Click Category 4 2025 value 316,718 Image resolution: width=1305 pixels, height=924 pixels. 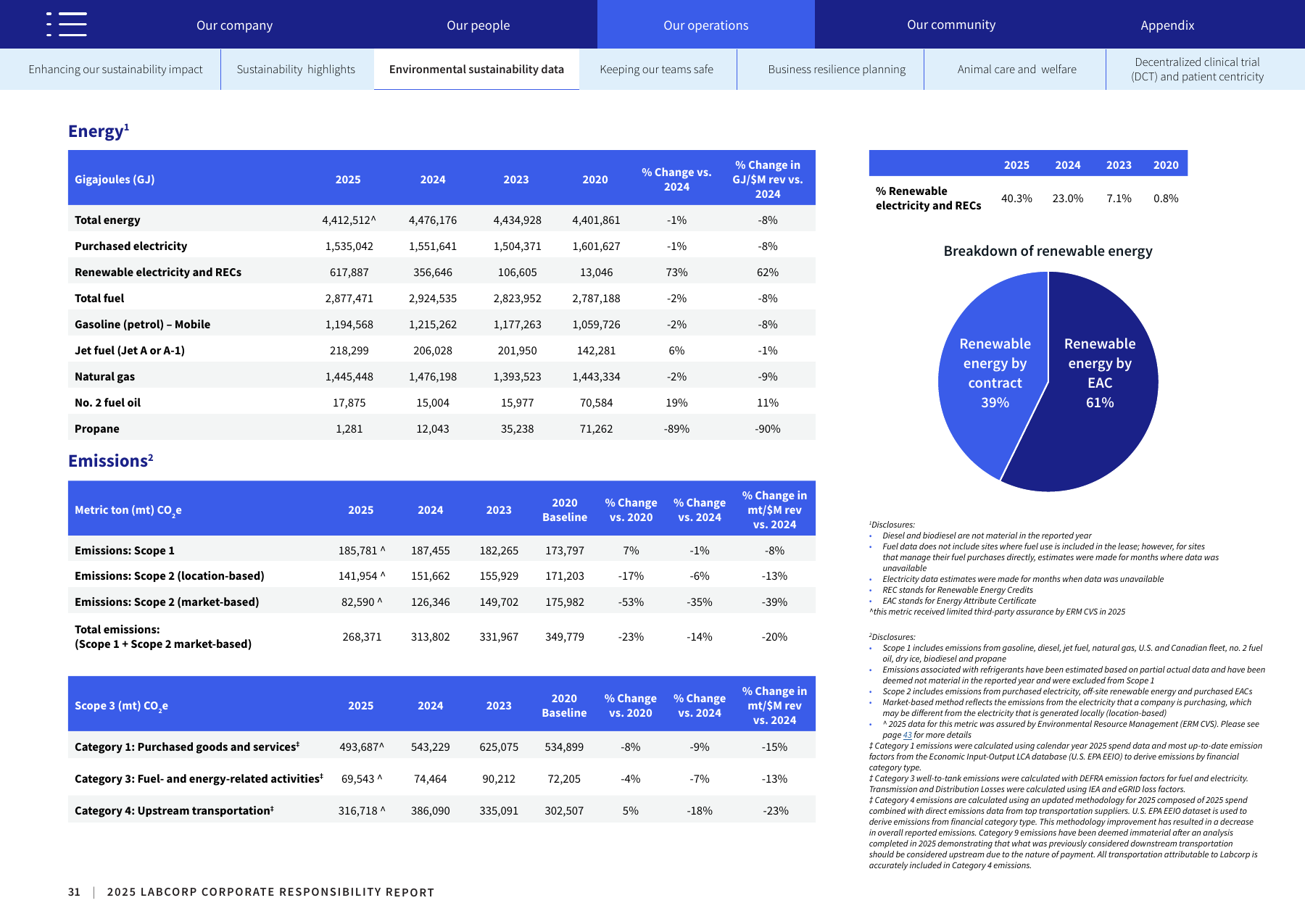point(361,811)
